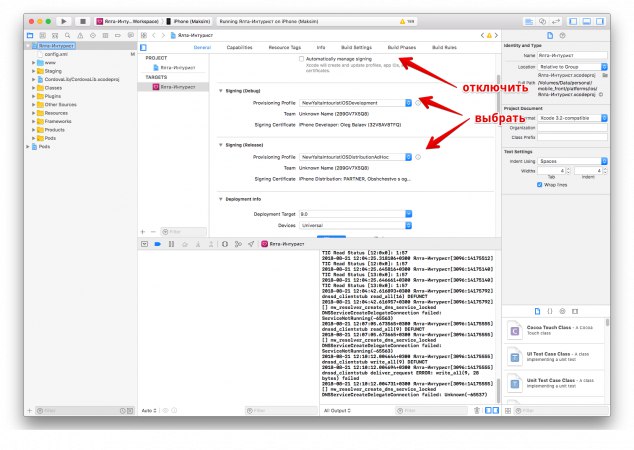Open the Release Provisioning Profile dropdown

(x=355, y=157)
